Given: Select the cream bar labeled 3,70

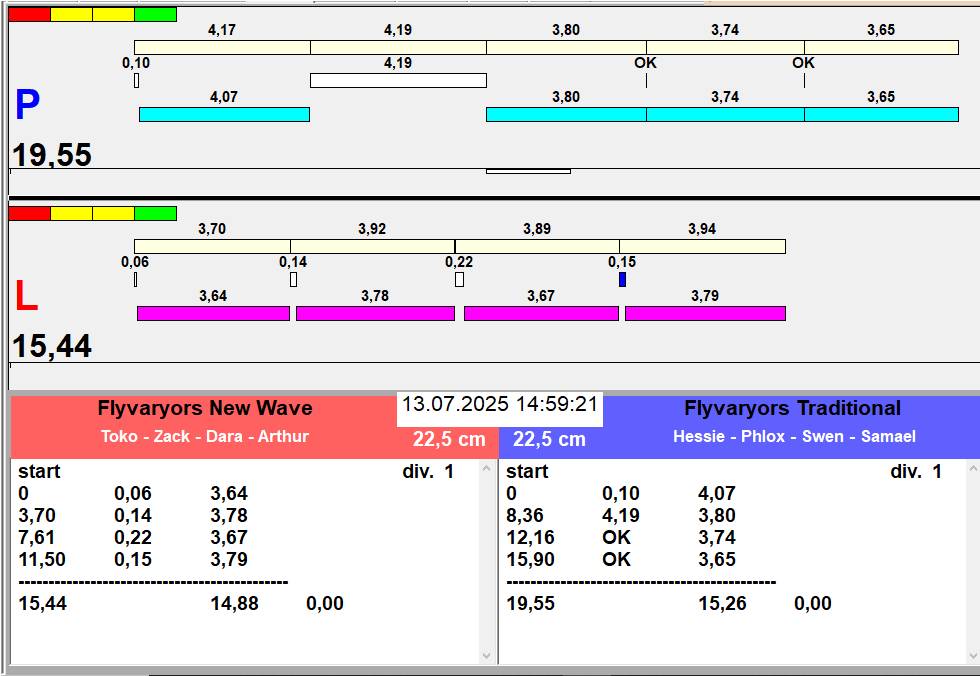Looking at the screenshot, I should coord(212,246).
